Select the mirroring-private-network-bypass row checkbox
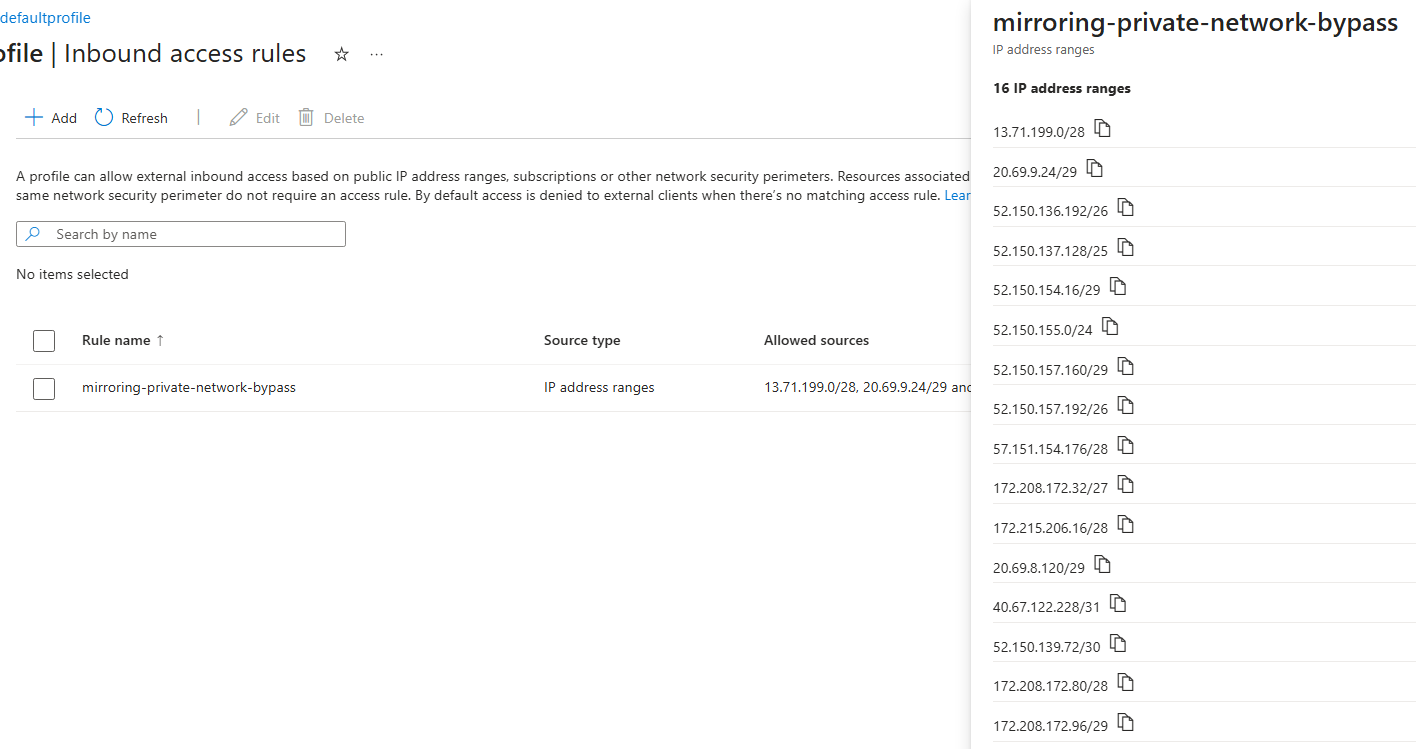The image size is (1416, 749). [x=44, y=389]
